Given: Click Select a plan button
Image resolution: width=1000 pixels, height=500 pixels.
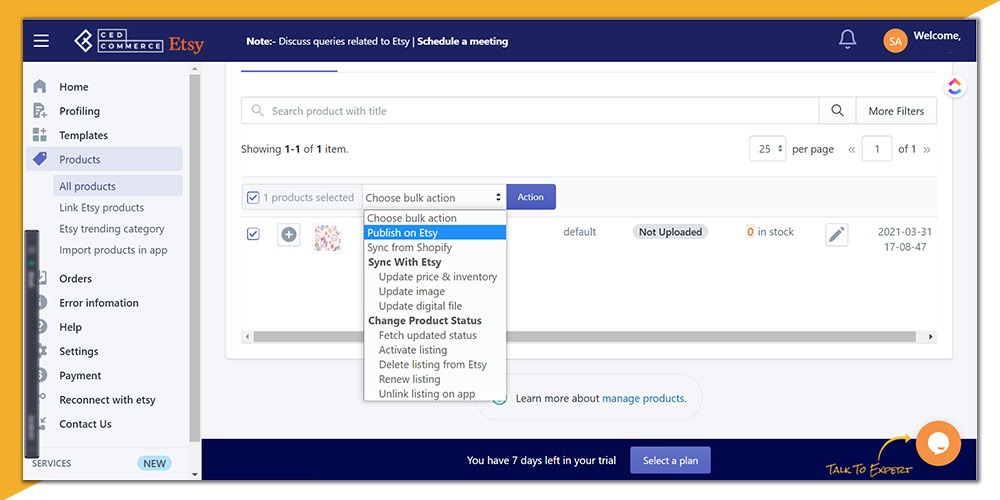Looking at the screenshot, I should click(x=670, y=460).
